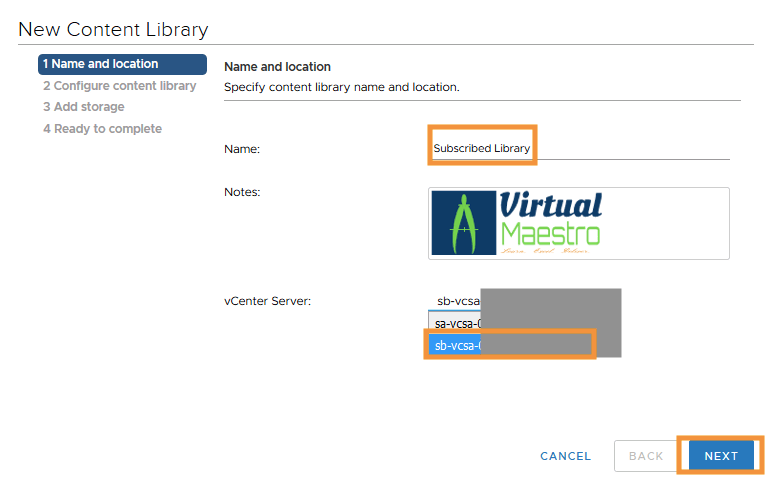Viewport: 766px width, 487px height.
Task: Cancel the New Content Library wizard
Action: [x=565, y=456]
